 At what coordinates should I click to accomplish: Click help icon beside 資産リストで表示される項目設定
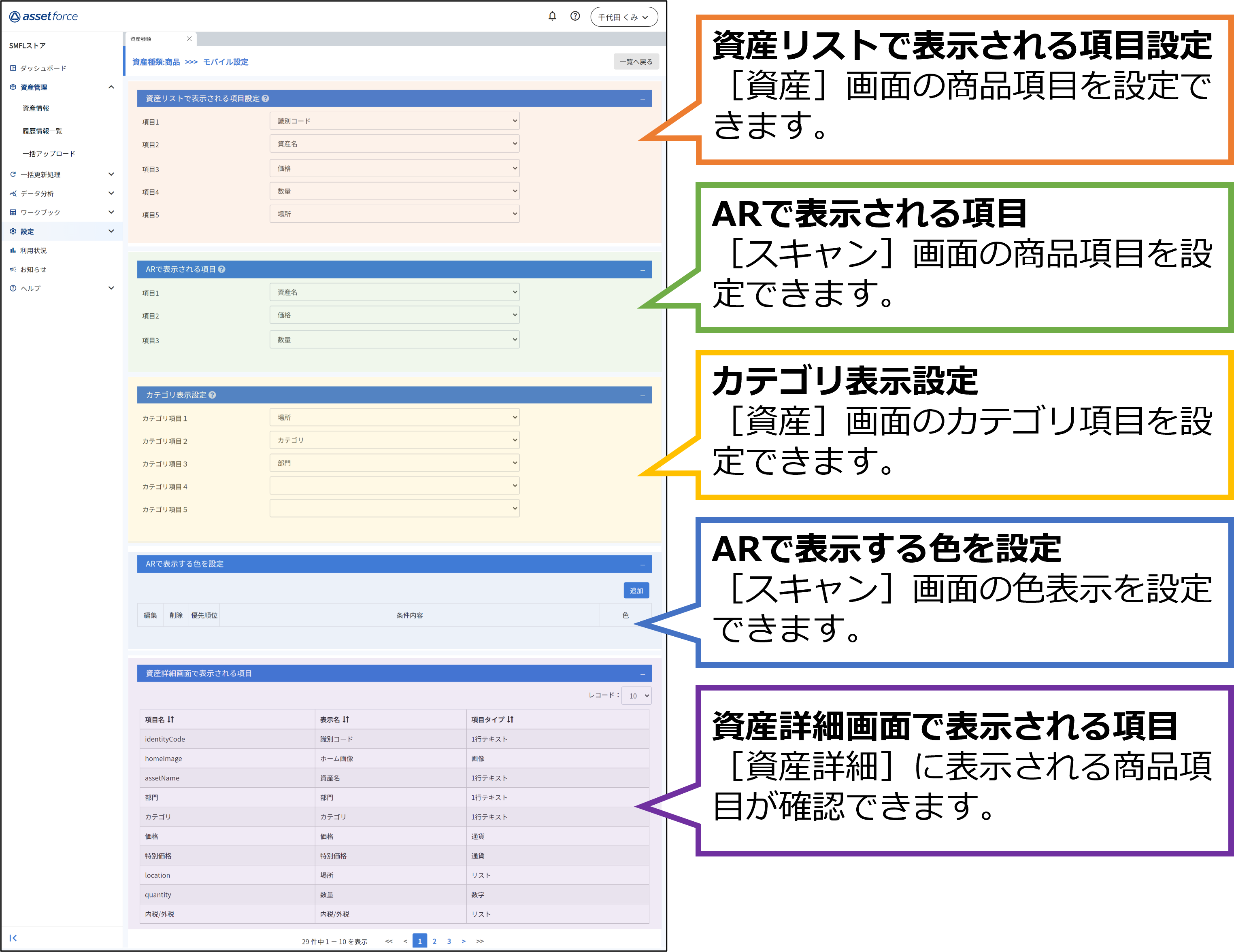pyautogui.click(x=266, y=98)
